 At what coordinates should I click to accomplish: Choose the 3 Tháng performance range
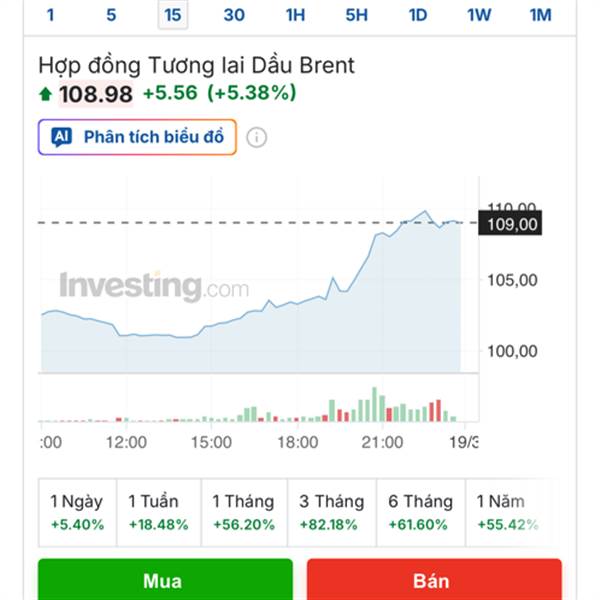[332, 512]
